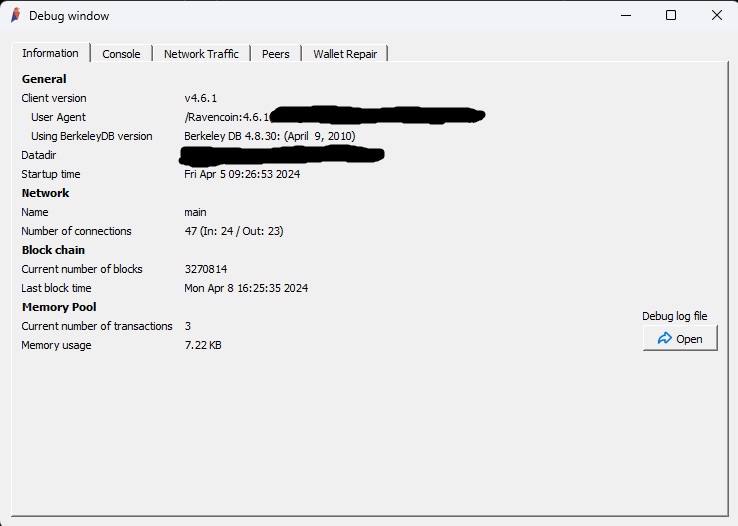Maximize the Debug window
Image resolution: width=738 pixels, height=526 pixels.
[671, 16]
